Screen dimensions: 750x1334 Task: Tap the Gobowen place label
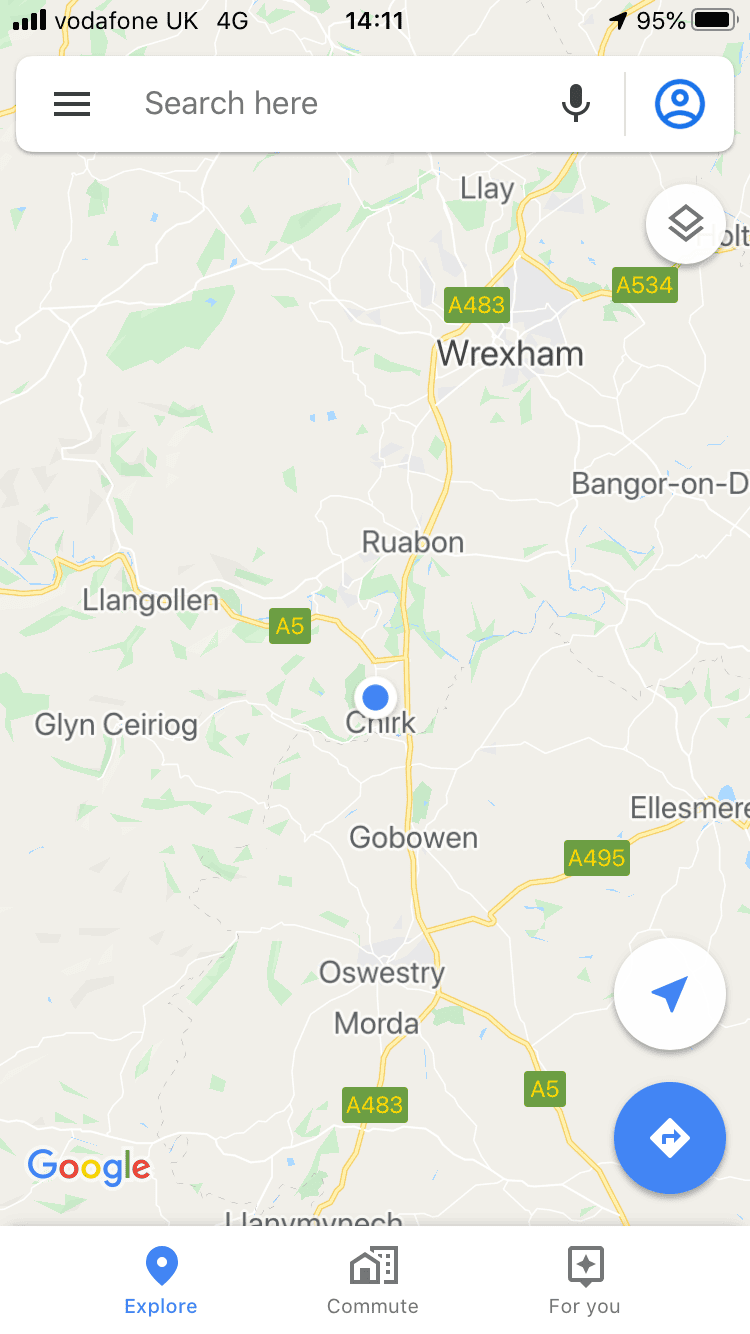tap(414, 838)
